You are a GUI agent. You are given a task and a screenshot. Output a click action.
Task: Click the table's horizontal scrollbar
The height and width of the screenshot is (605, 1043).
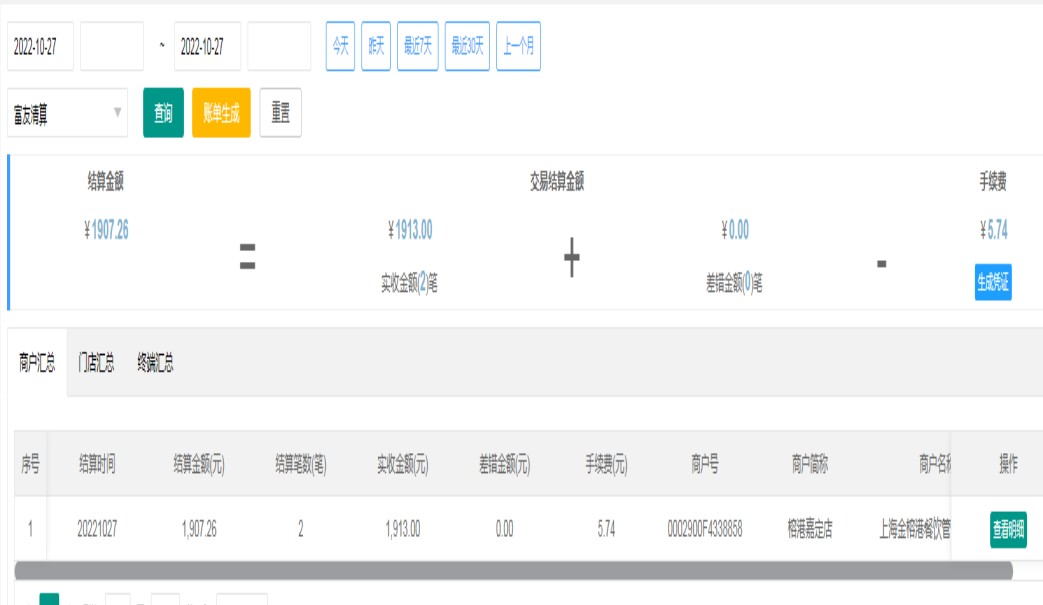514,570
